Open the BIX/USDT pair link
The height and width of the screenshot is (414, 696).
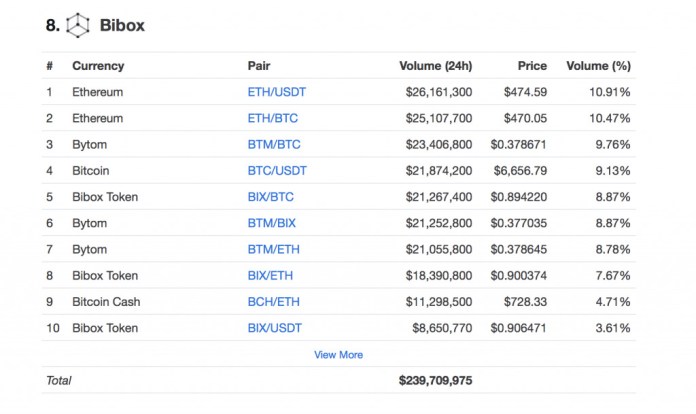(275, 327)
